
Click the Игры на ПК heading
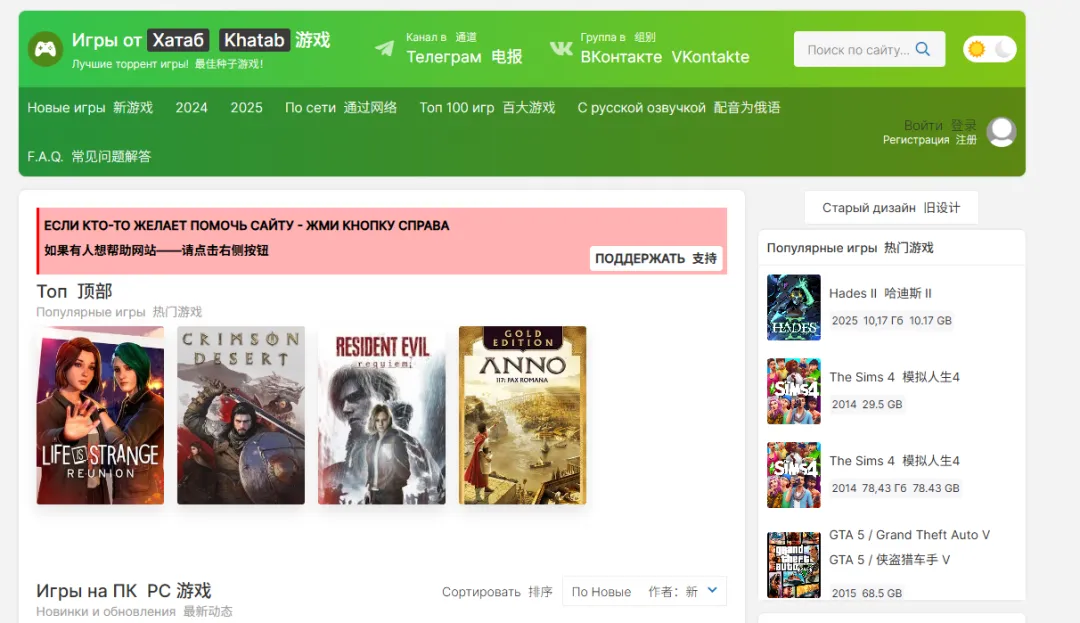point(124,591)
